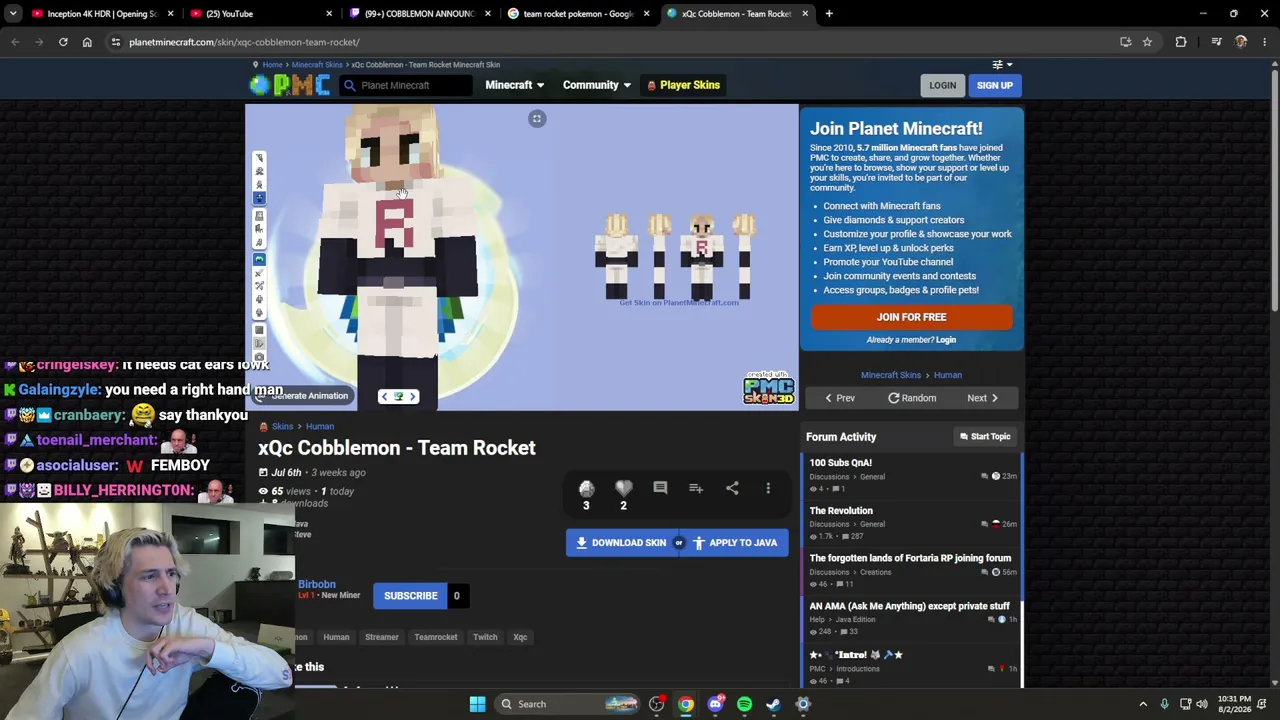Show hidden system tray icons

pos(1143,704)
